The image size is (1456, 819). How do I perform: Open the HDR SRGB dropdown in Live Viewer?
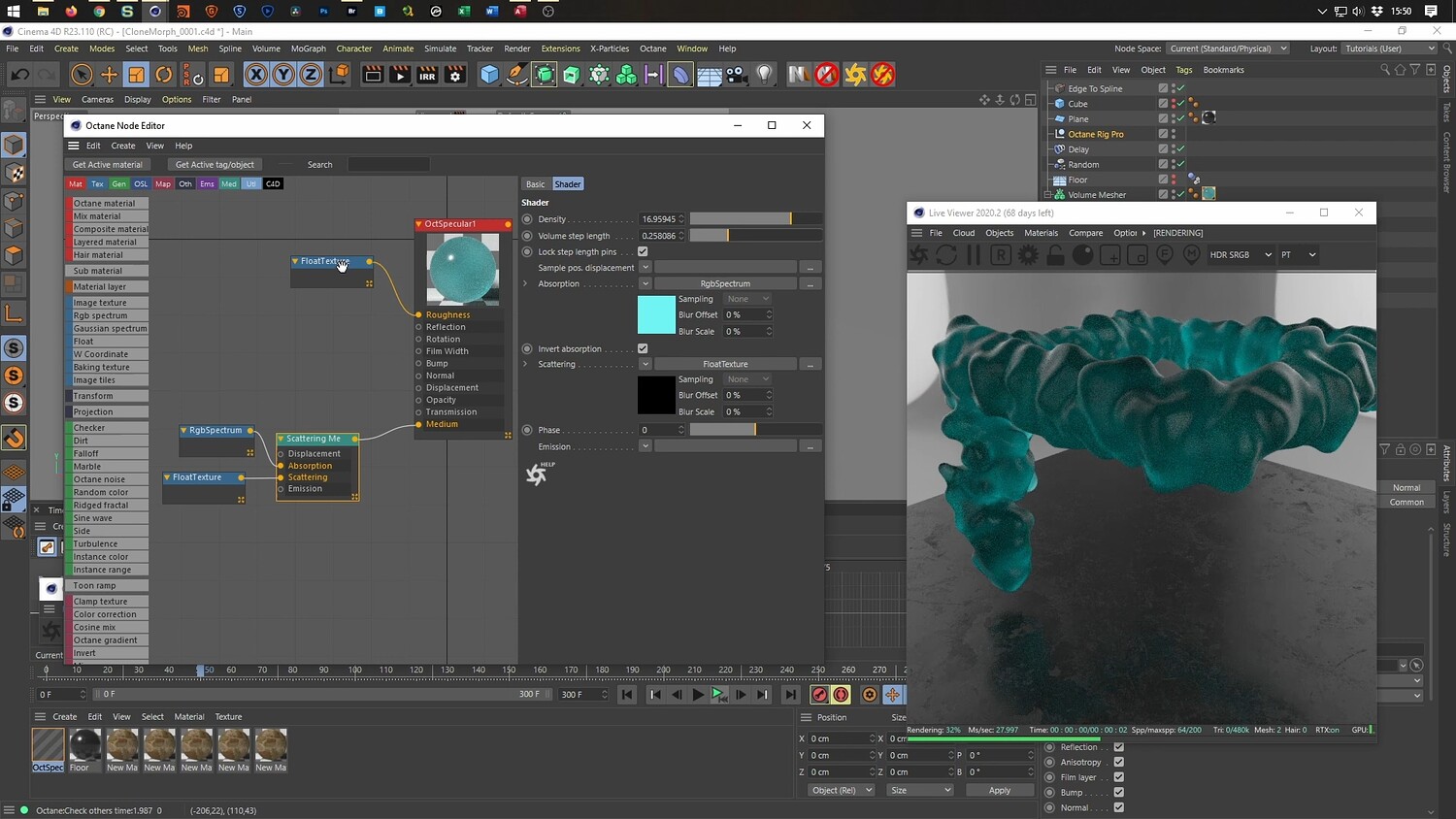(x=1240, y=255)
